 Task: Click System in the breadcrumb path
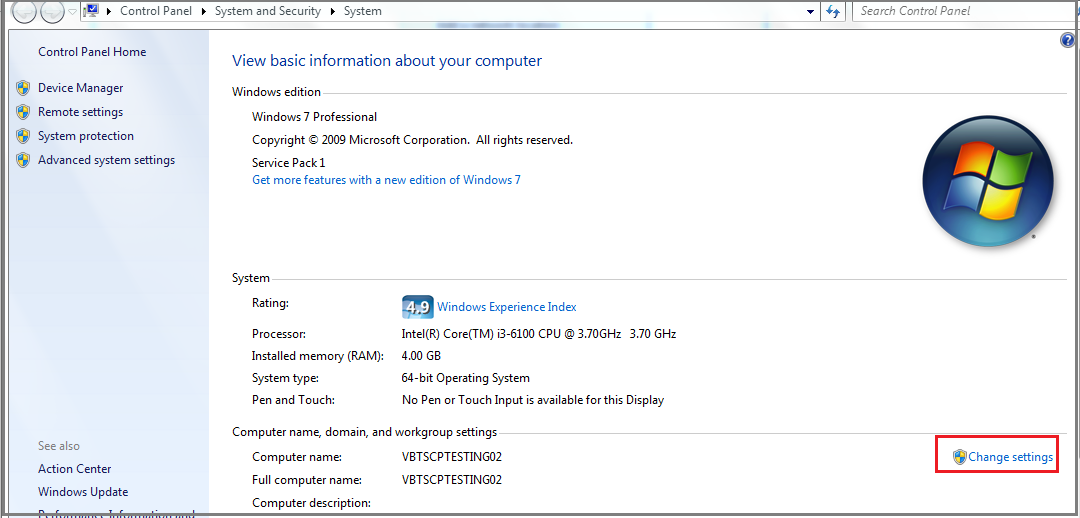[x=362, y=11]
